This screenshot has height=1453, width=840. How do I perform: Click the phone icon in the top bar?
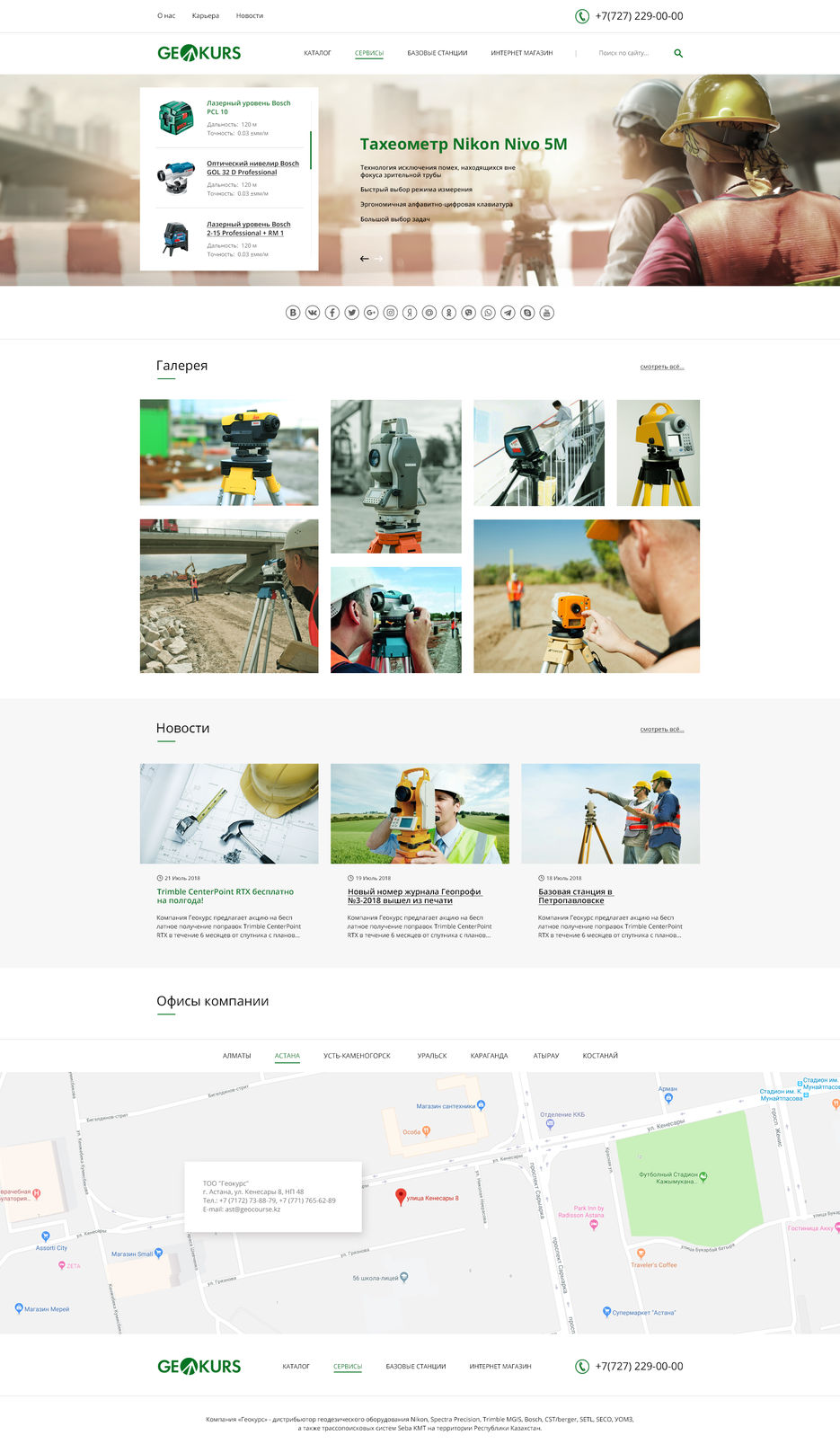pyautogui.click(x=582, y=16)
